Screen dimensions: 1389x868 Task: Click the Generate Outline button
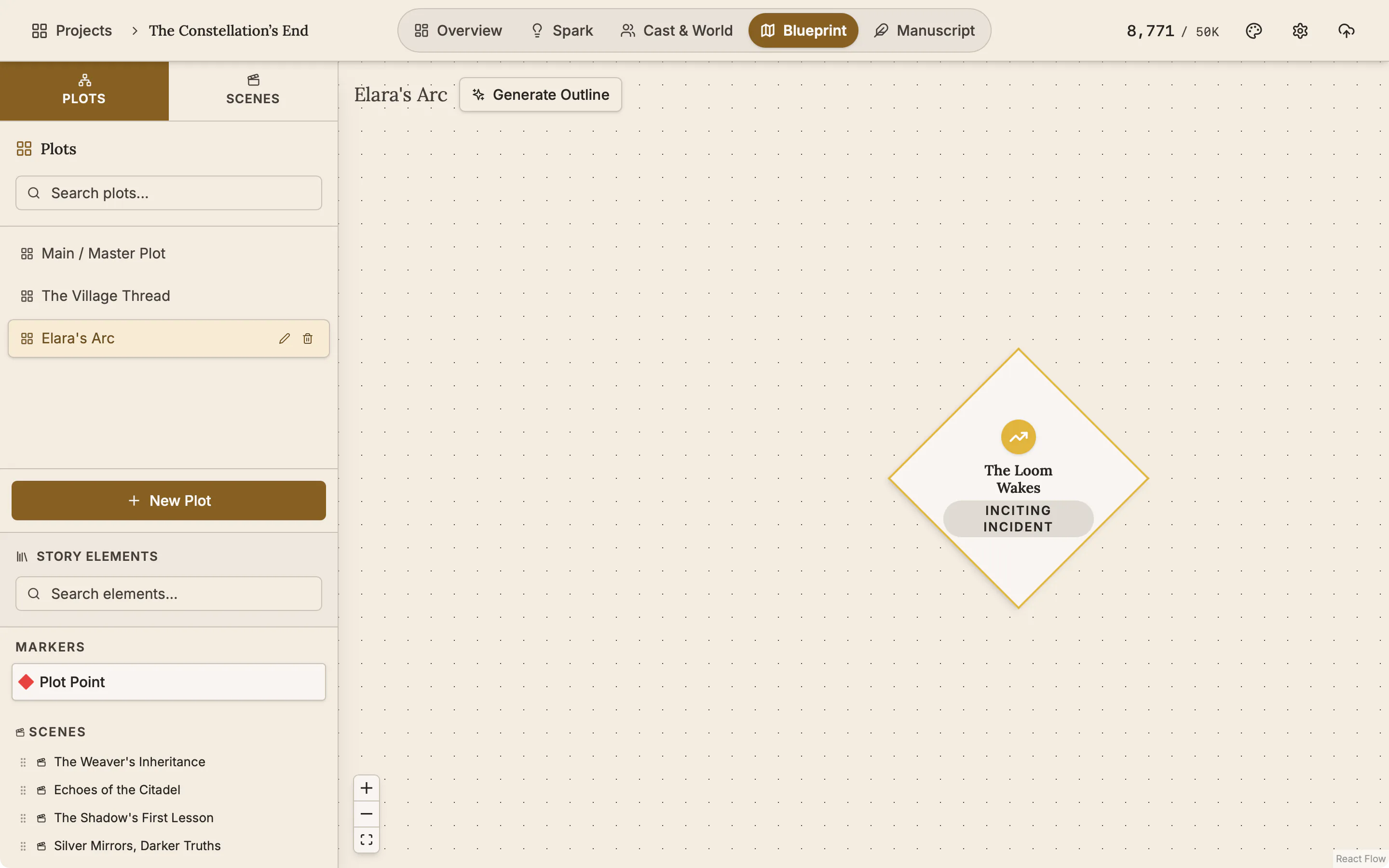pos(540,95)
